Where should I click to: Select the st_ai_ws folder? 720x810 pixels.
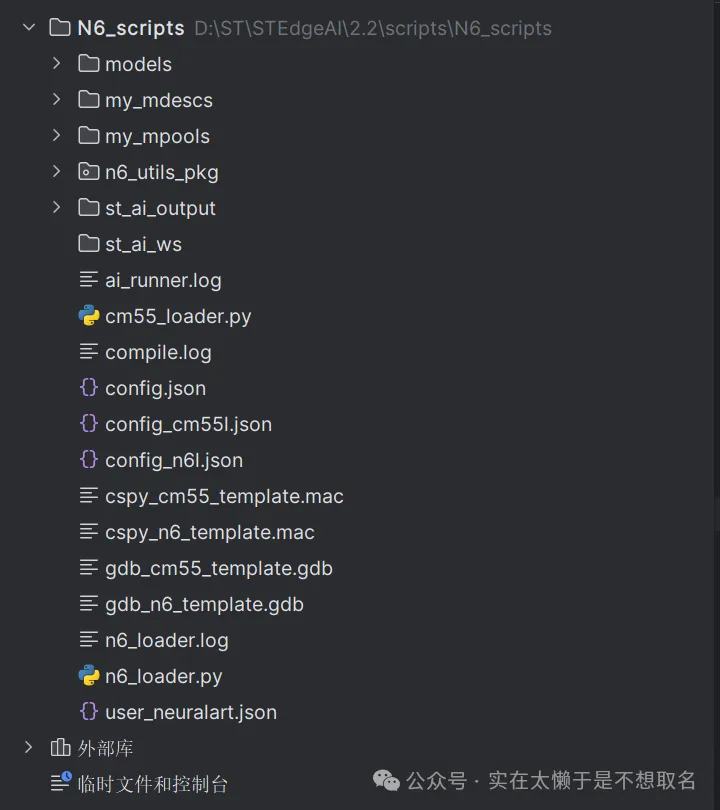pos(143,244)
